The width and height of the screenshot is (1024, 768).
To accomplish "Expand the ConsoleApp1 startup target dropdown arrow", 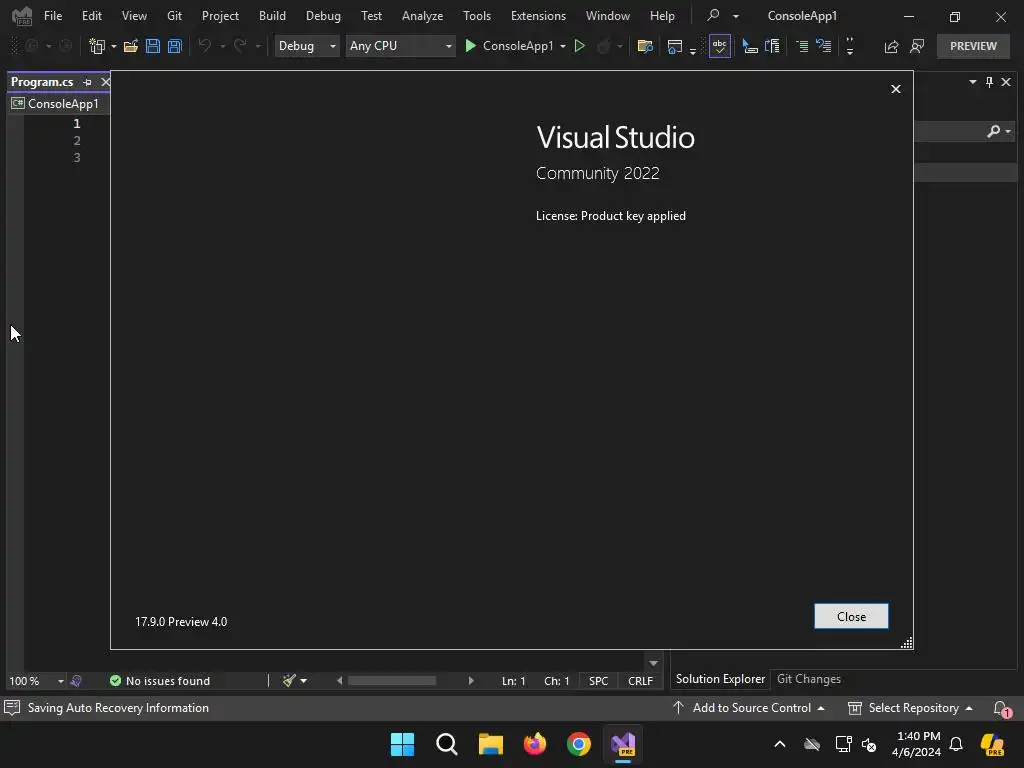I will point(563,46).
